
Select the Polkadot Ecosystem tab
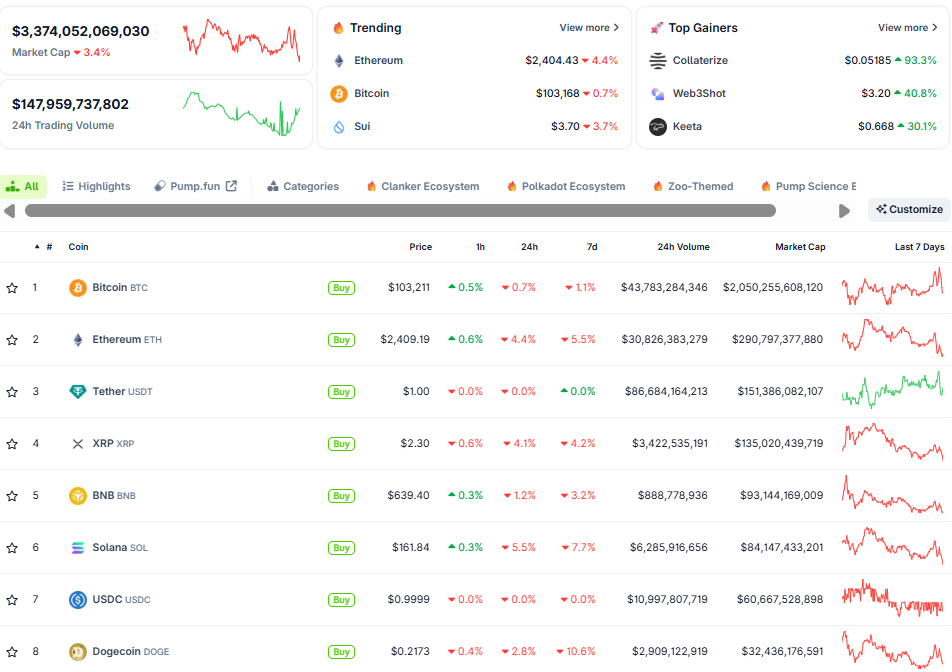pyautogui.click(x=566, y=186)
